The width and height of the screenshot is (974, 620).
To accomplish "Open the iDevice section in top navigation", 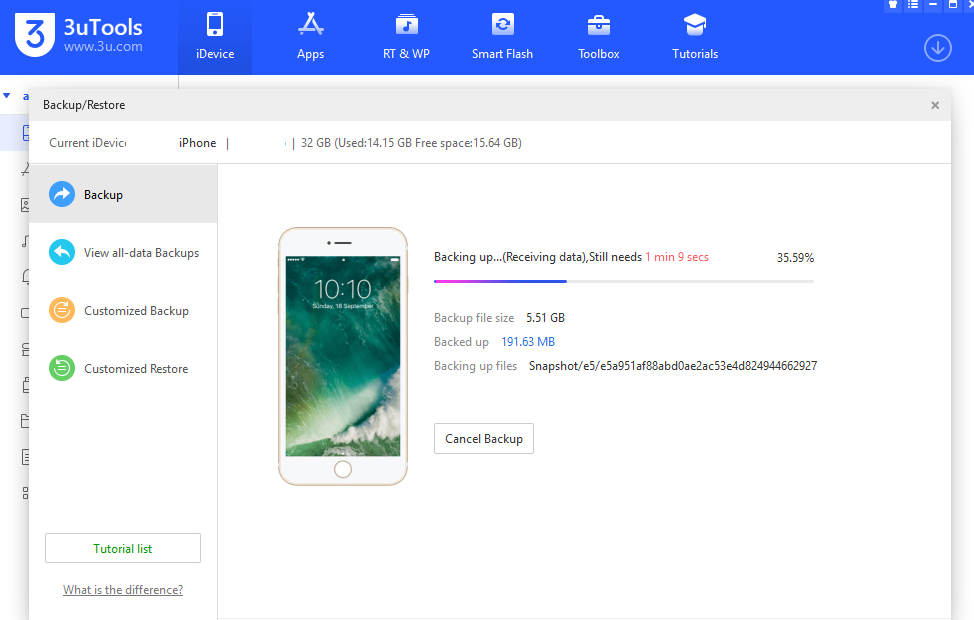I will click(215, 37).
